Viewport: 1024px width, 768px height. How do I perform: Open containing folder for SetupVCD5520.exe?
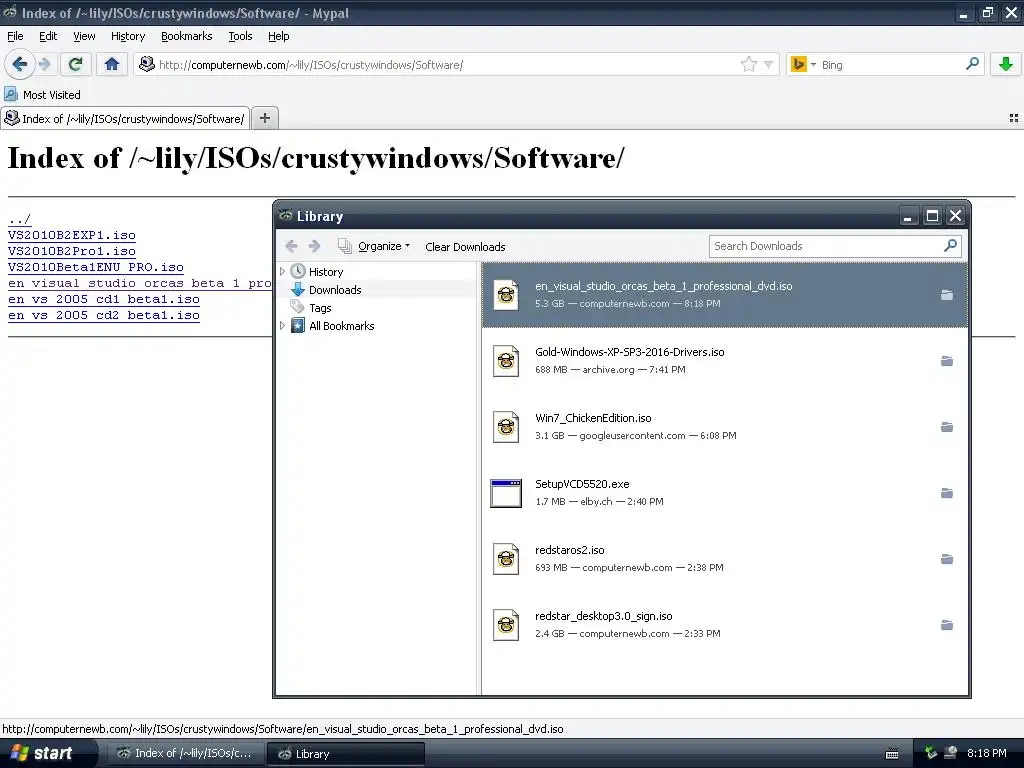click(x=946, y=493)
